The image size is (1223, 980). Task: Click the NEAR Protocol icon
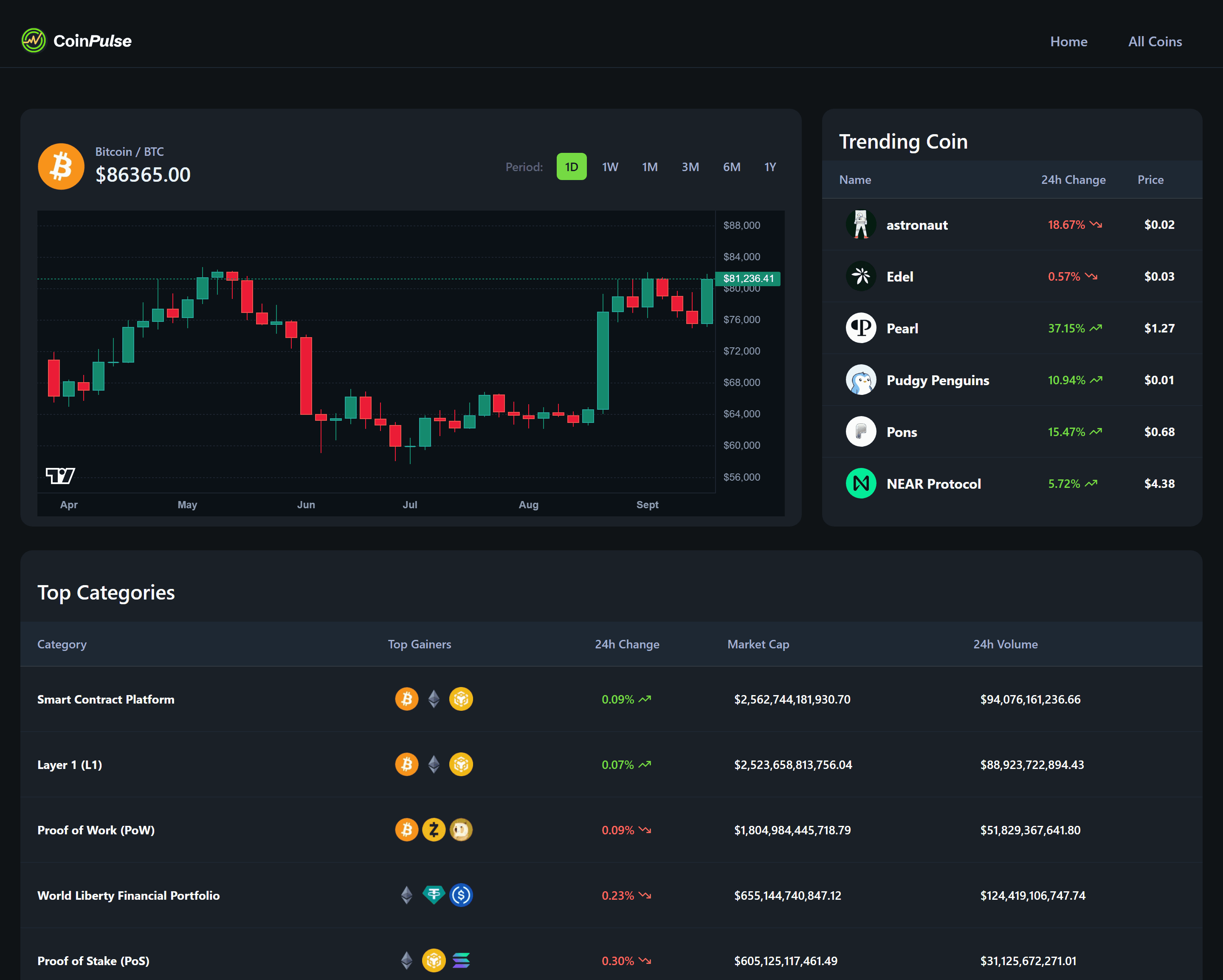pos(860,483)
